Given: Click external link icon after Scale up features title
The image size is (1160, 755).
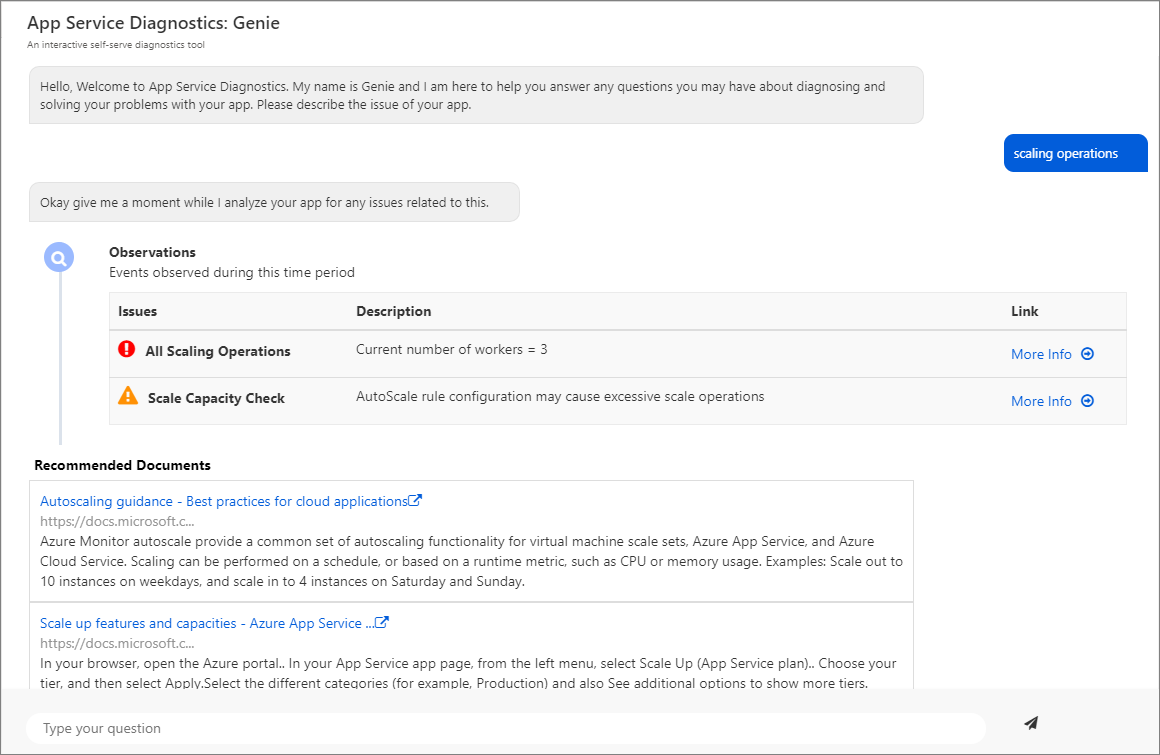Looking at the screenshot, I should [x=382, y=622].
